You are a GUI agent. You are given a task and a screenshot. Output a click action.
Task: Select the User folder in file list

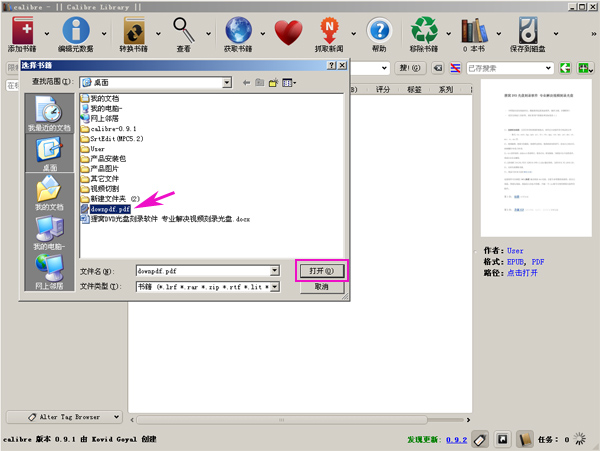(x=93, y=149)
